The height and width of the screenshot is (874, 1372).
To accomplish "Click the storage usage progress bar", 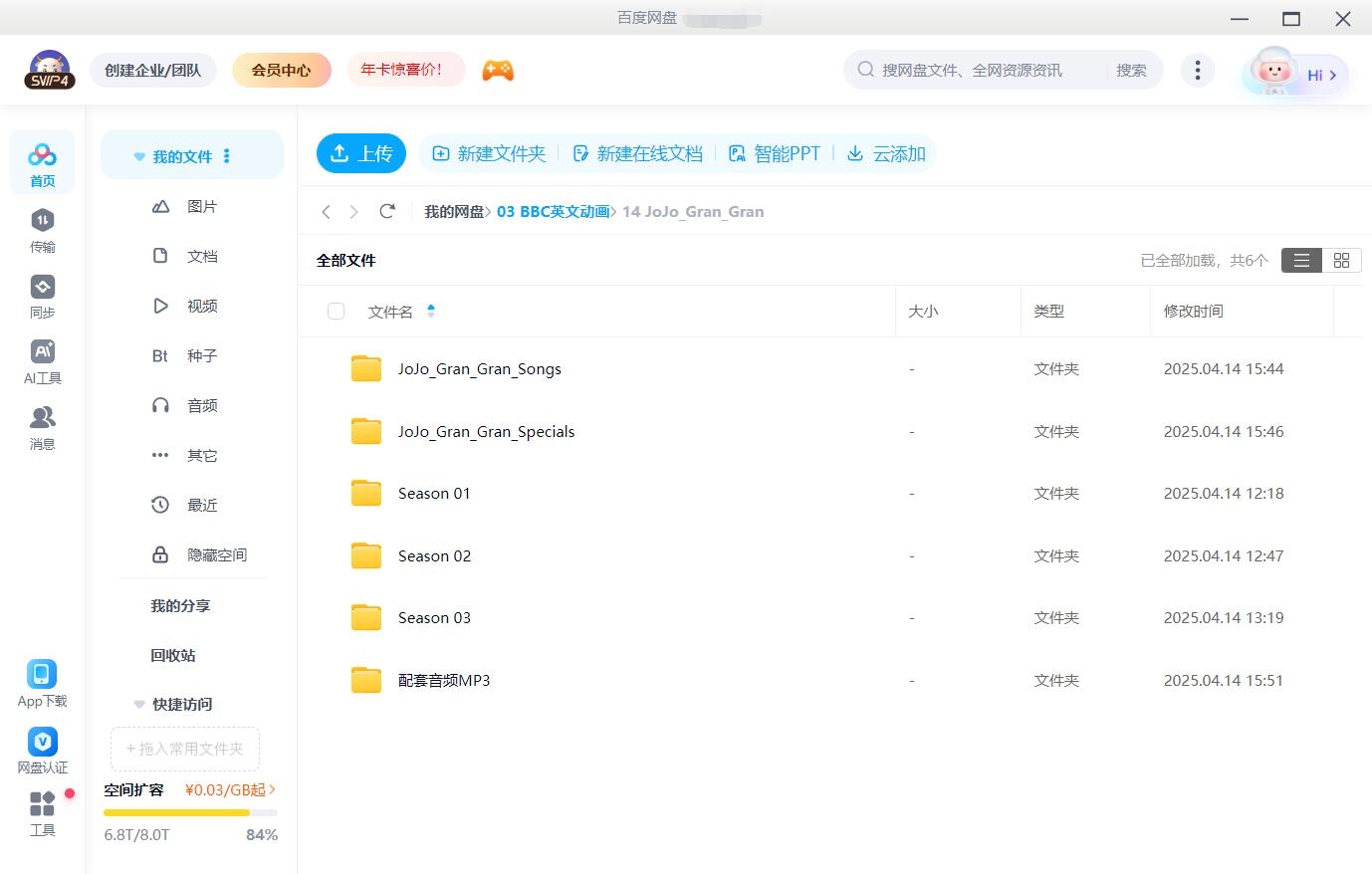I will (189, 812).
